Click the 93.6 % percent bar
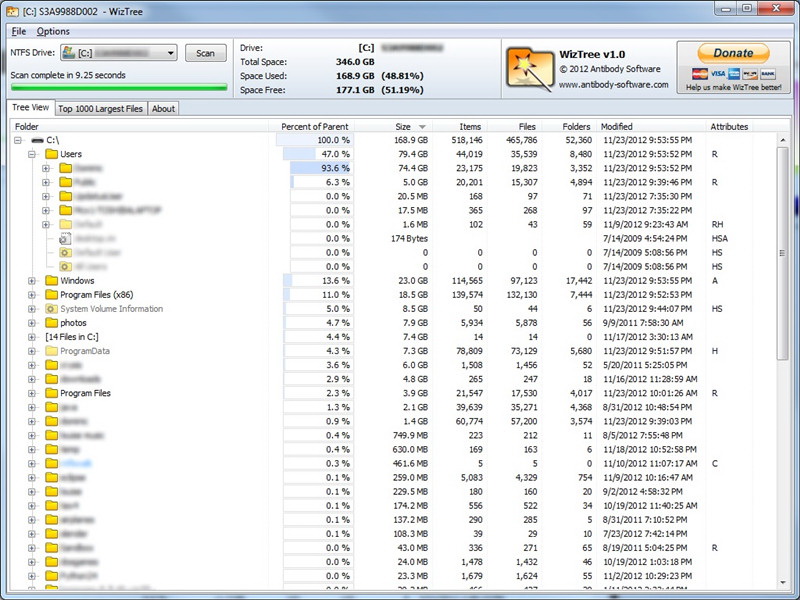This screenshot has width=800, height=600. [x=322, y=168]
